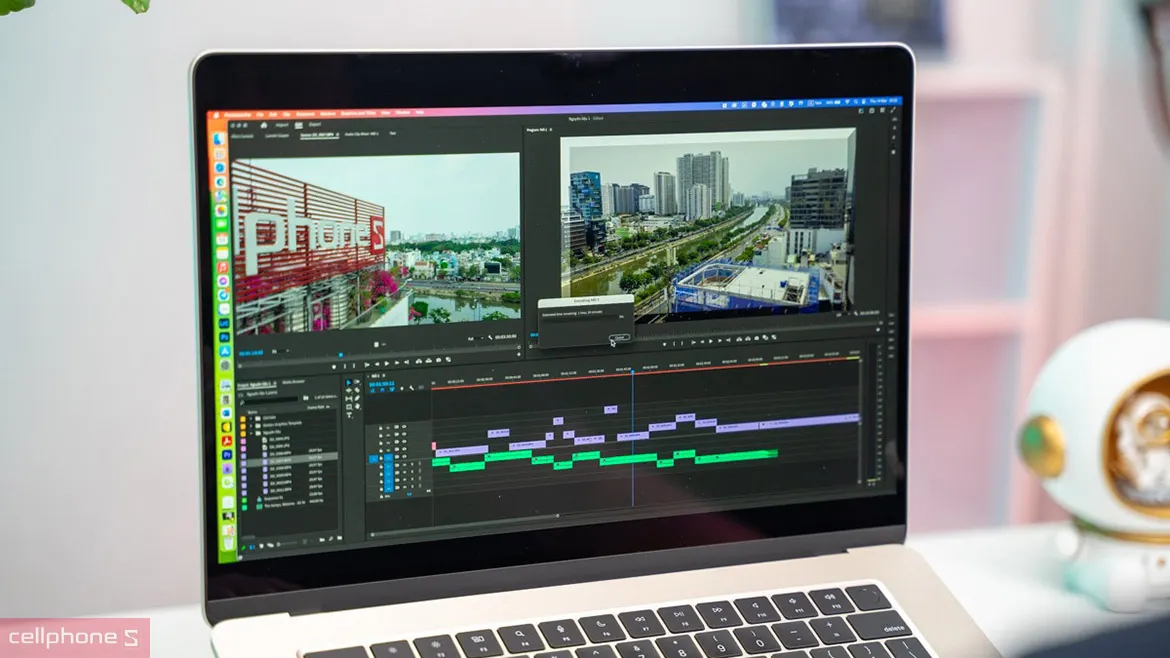Add a marker from the timeline header
This screenshot has width=1170, height=658.
[402, 389]
